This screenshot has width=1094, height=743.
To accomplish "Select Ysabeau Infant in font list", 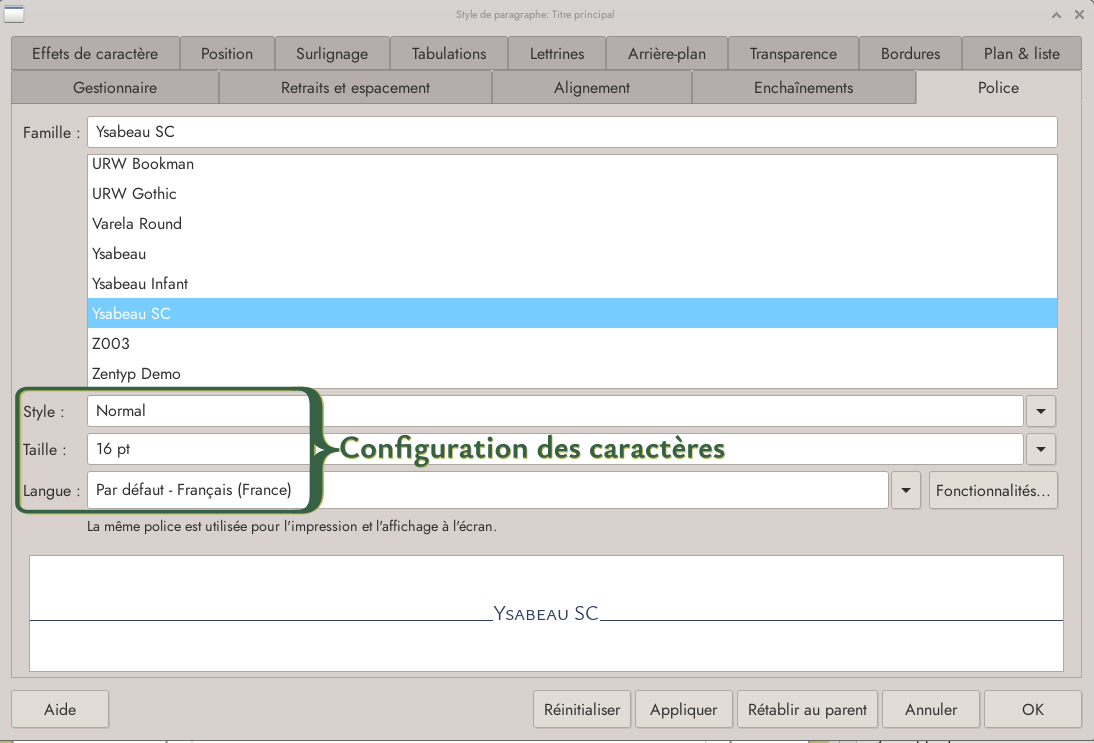I will tap(140, 284).
